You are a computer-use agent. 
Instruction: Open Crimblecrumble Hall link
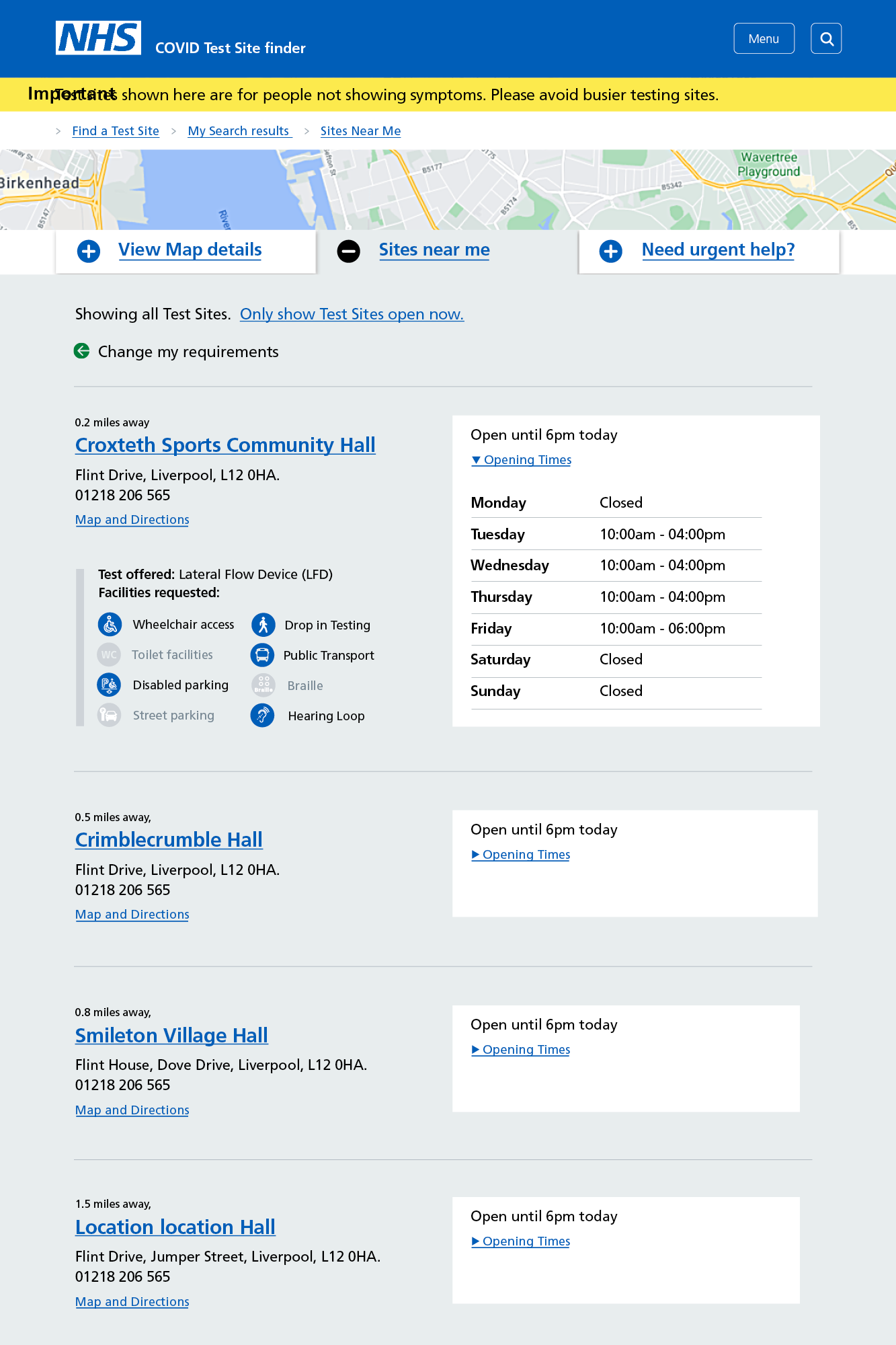coord(169,840)
